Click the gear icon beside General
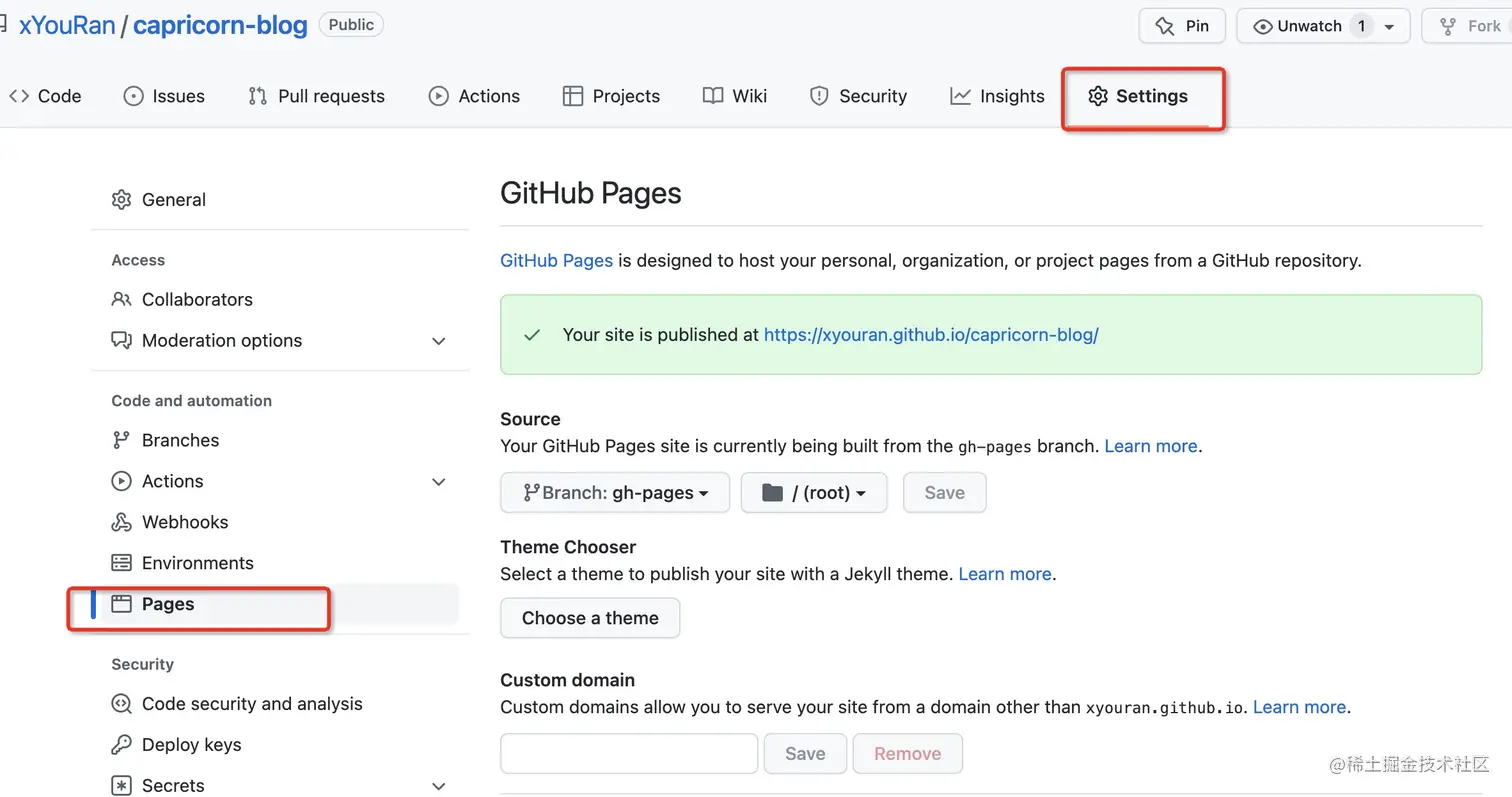The image size is (1512, 797). [121, 200]
